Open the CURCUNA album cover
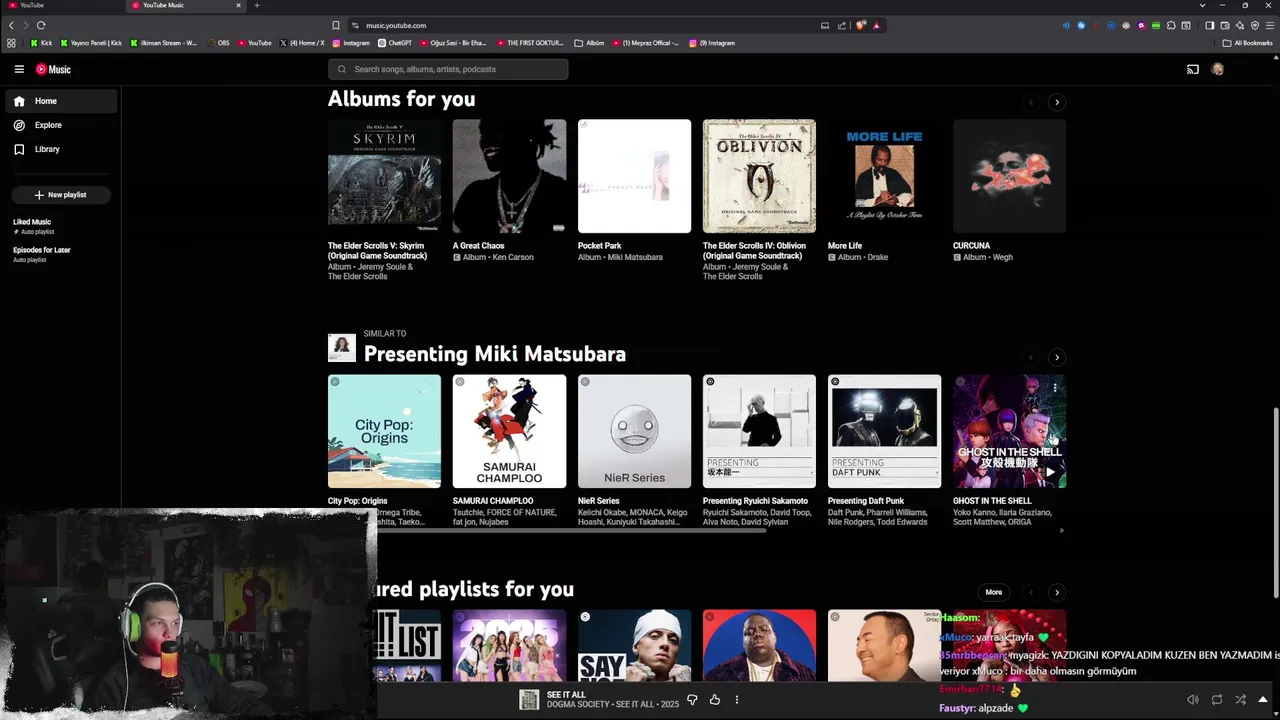The height and width of the screenshot is (720, 1280). tap(1009, 176)
